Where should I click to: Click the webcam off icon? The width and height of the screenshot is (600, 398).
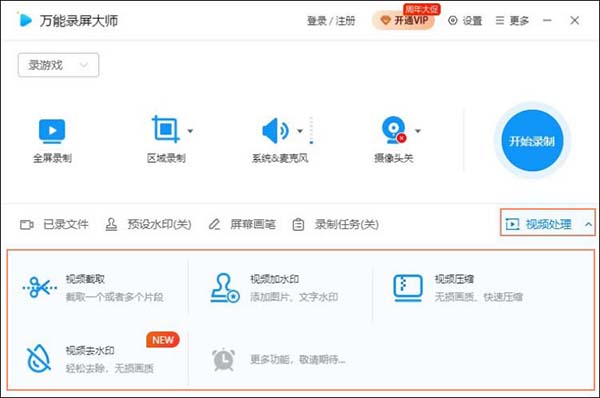coord(394,130)
